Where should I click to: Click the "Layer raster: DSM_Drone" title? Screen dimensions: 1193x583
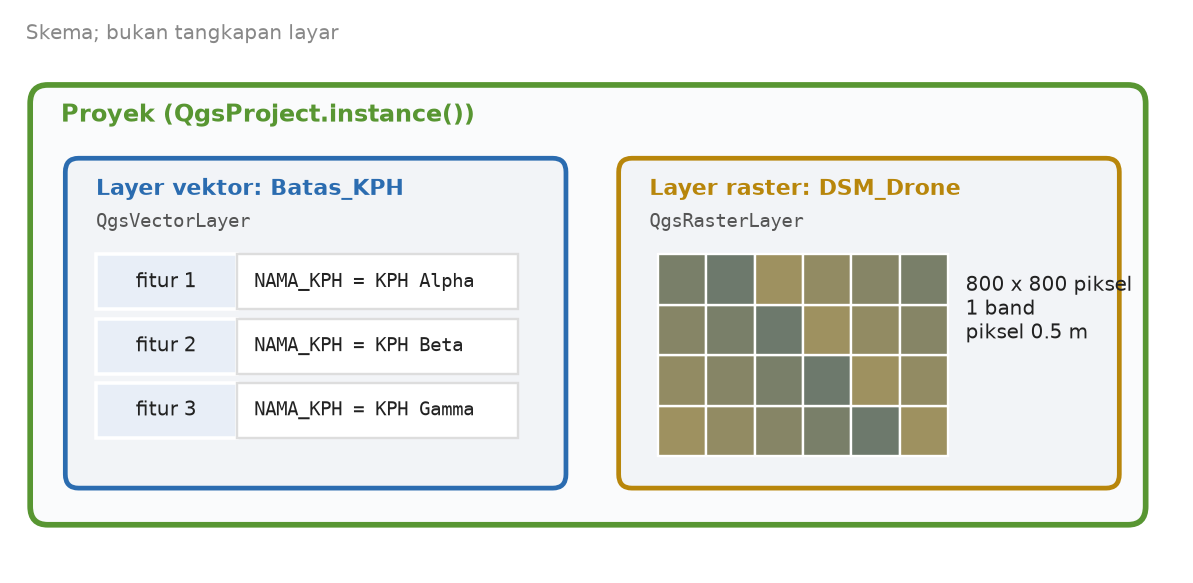(805, 187)
